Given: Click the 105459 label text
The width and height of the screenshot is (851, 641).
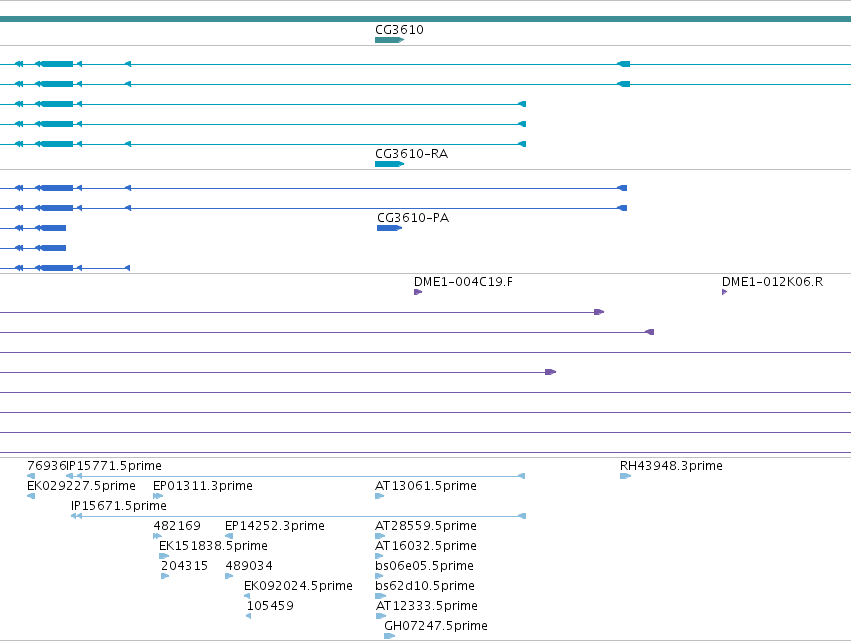Looking at the screenshot, I should [x=270, y=606].
